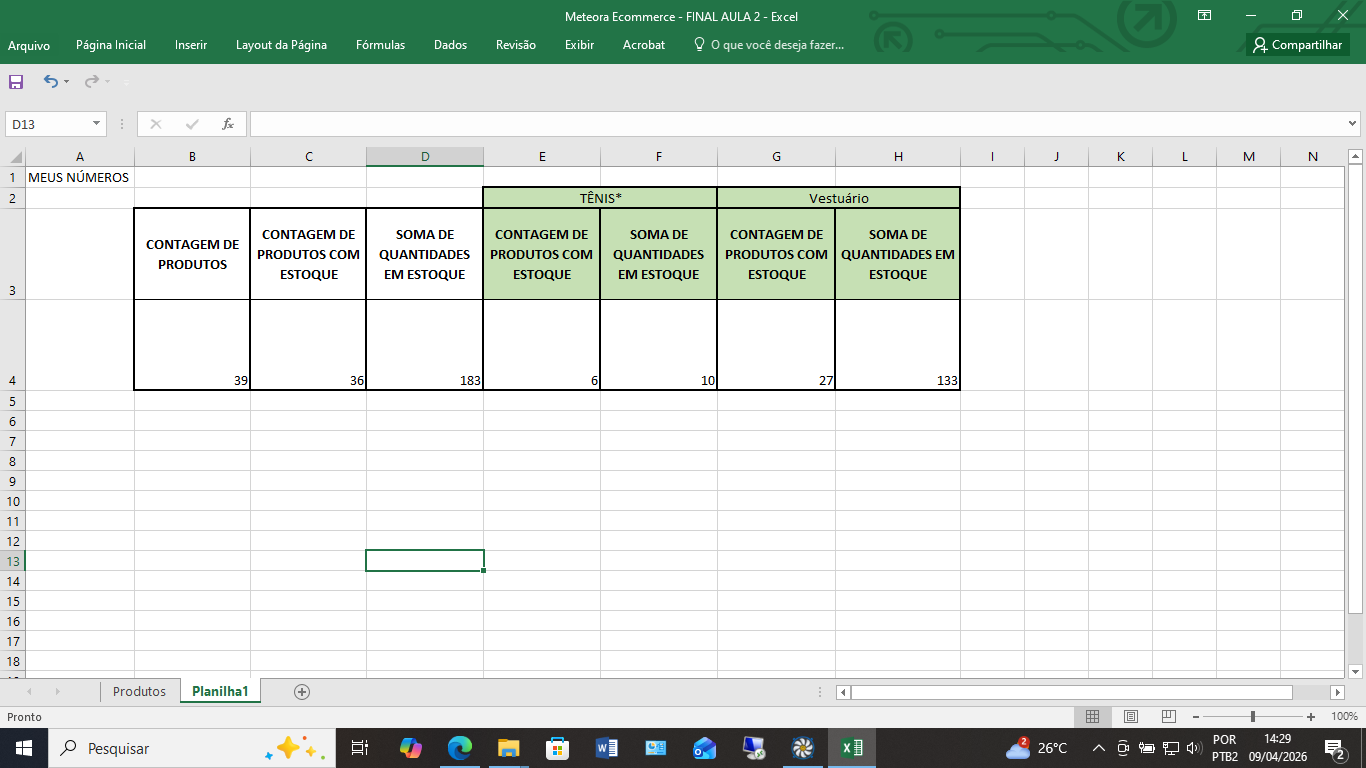
Task: Click the horizontal scrollbar right arrow
Action: [1338, 692]
